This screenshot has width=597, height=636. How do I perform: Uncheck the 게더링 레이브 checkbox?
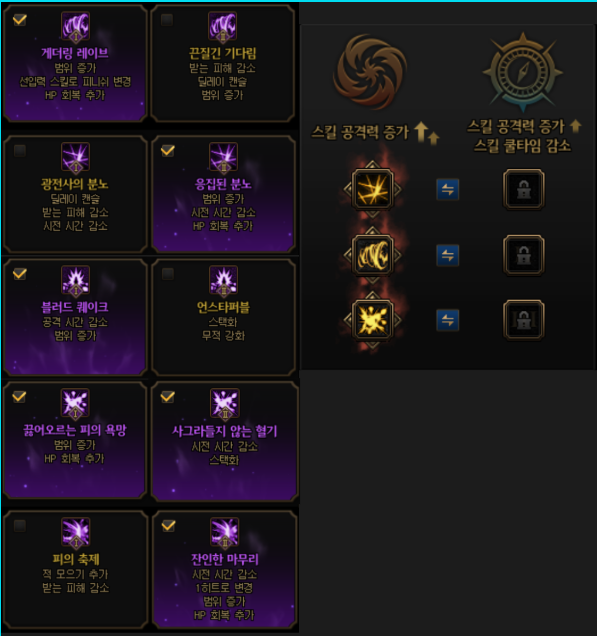coord(19,19)
